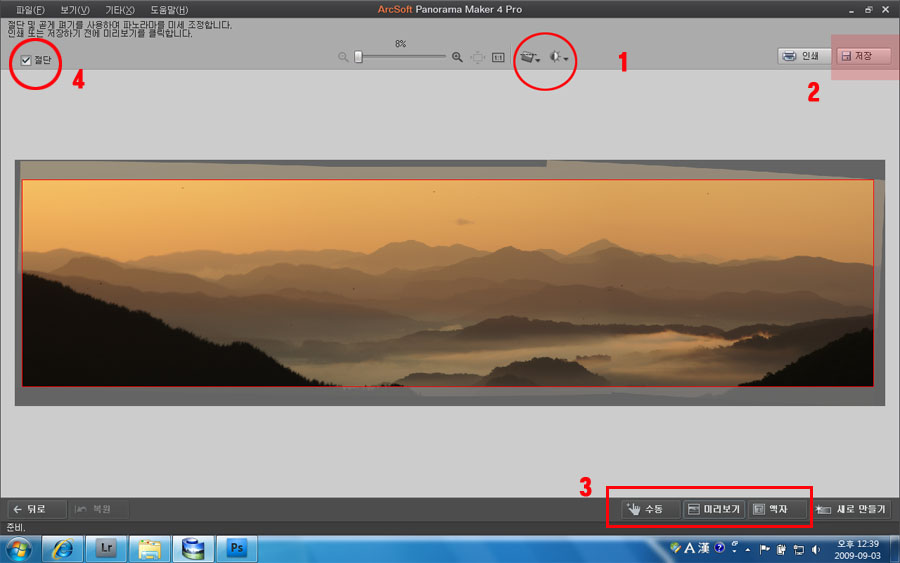Open the 파일(F) menu
This screenshot has width=900, height=563.
pyautogui.click(x=30, y=10)
